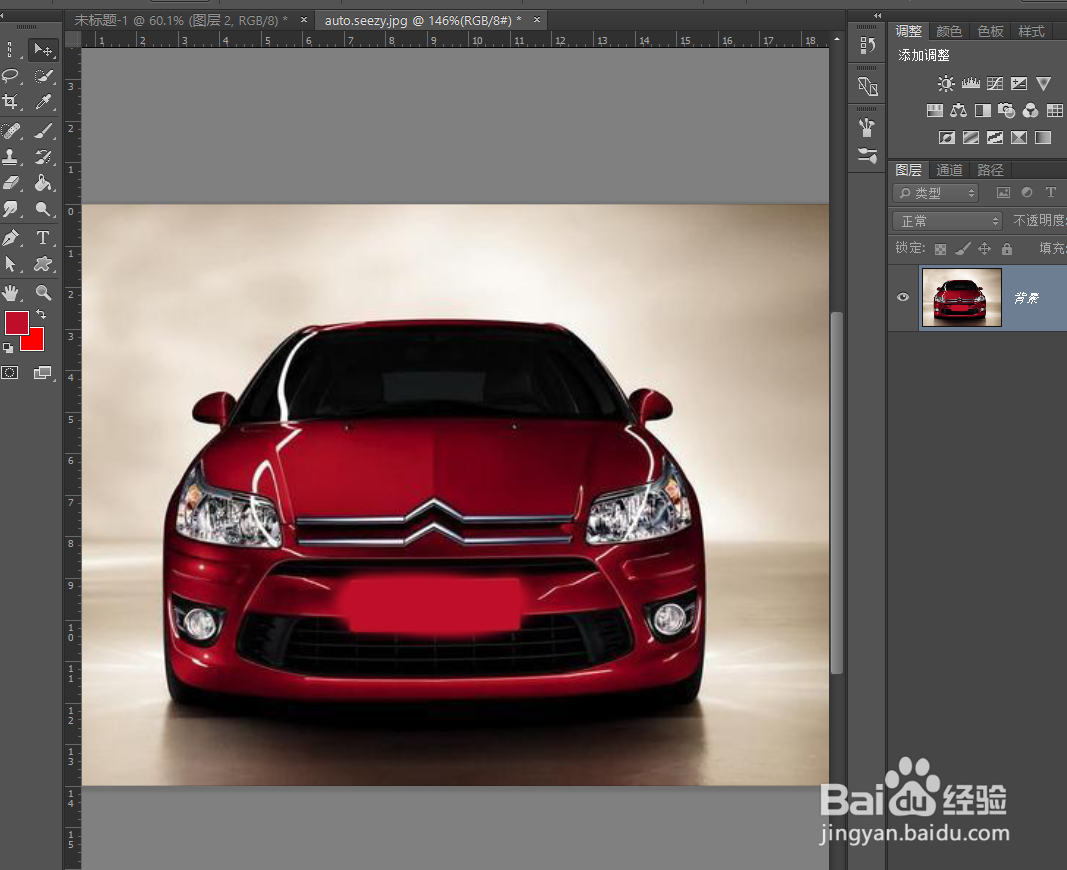
Task: Select the Pen tool
Action: 10,237
